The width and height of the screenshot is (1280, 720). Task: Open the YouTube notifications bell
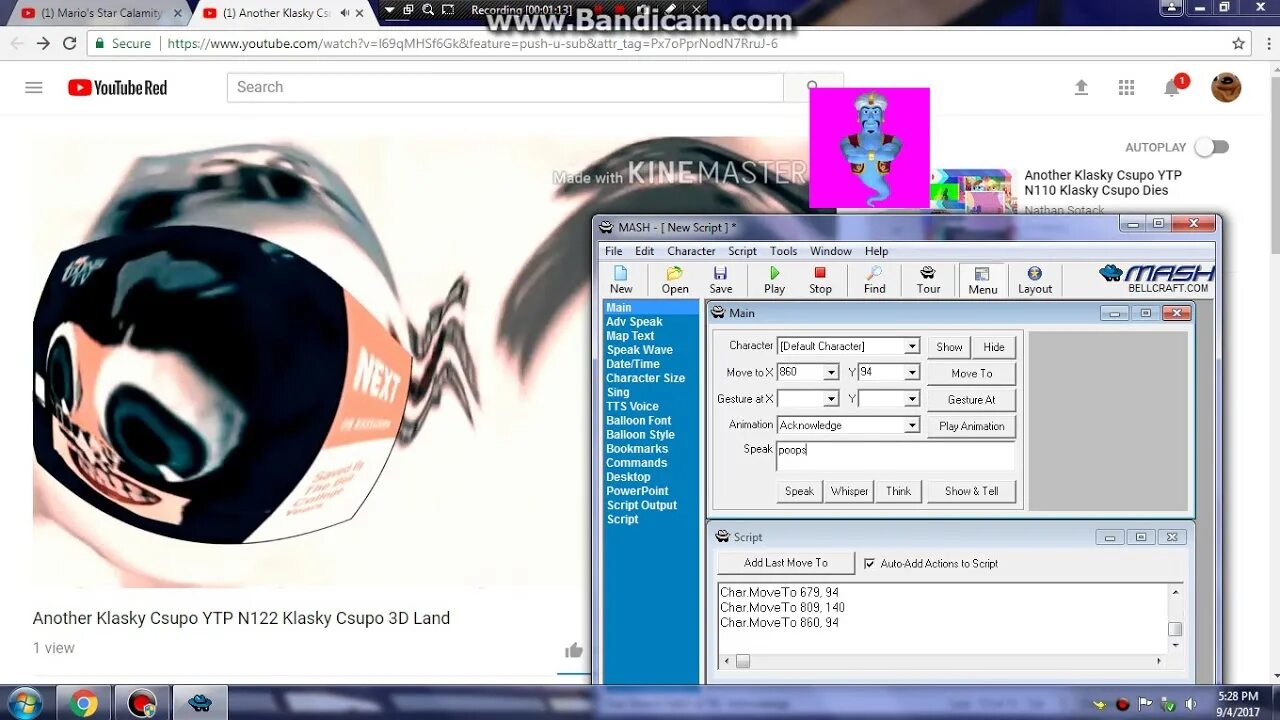pyautogui.click(x=1172, y=88)
